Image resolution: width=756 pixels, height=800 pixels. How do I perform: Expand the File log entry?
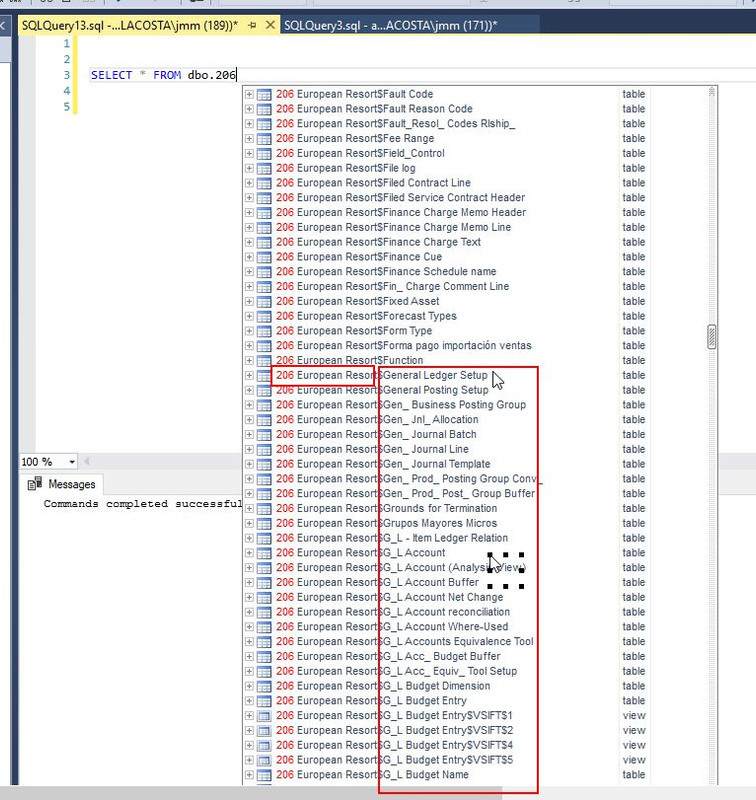click(x=249, y=168)
